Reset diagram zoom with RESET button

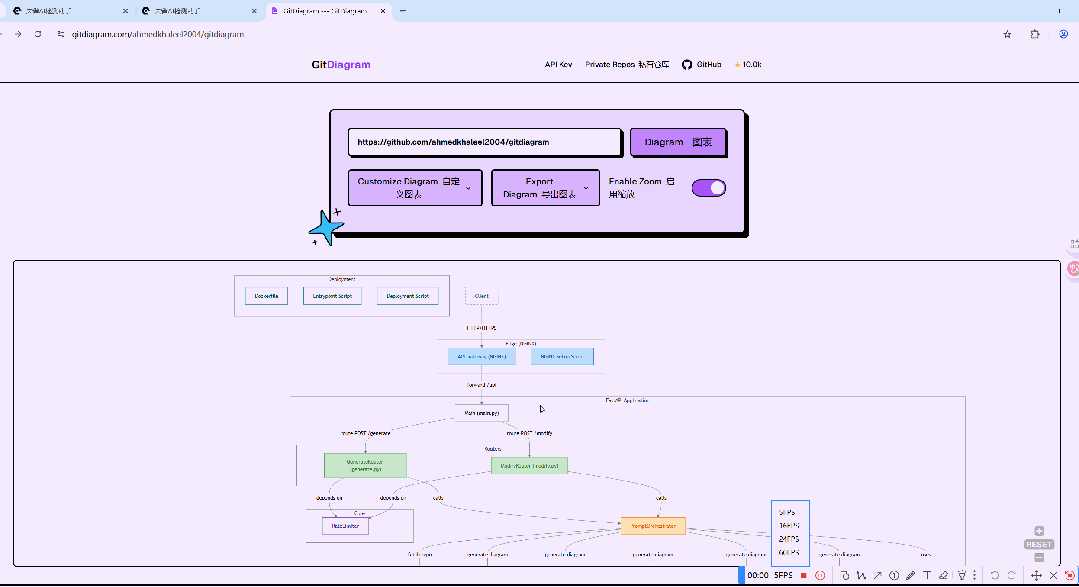point(1039,544)
